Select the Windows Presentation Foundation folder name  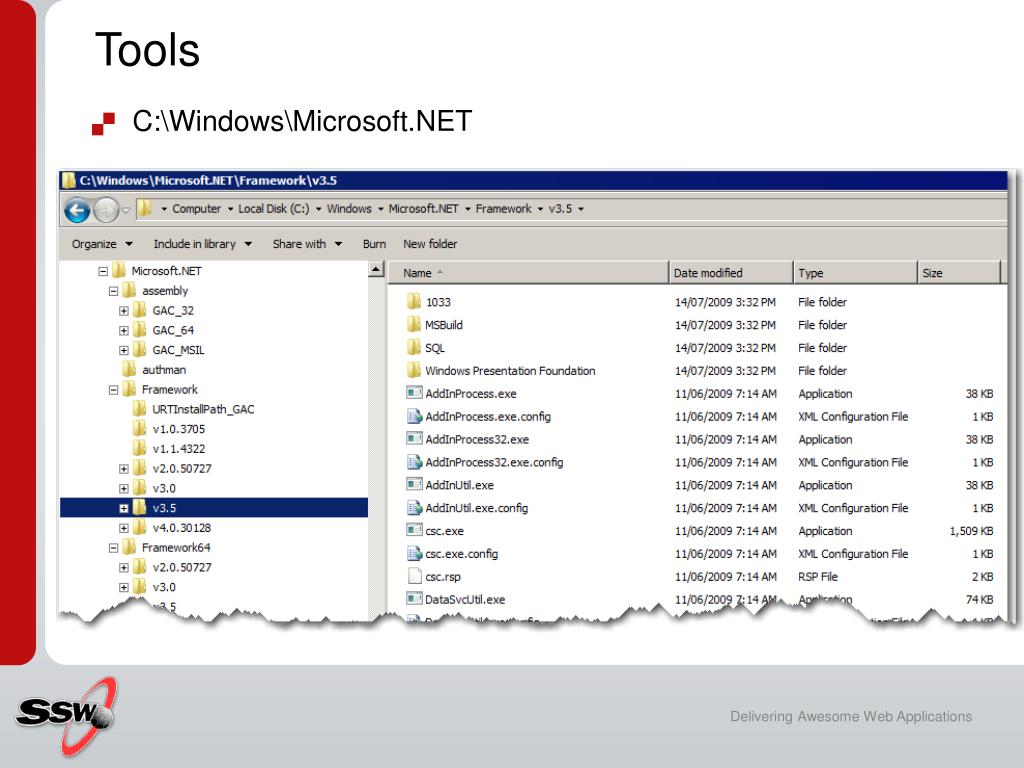[x=510, y=371]
